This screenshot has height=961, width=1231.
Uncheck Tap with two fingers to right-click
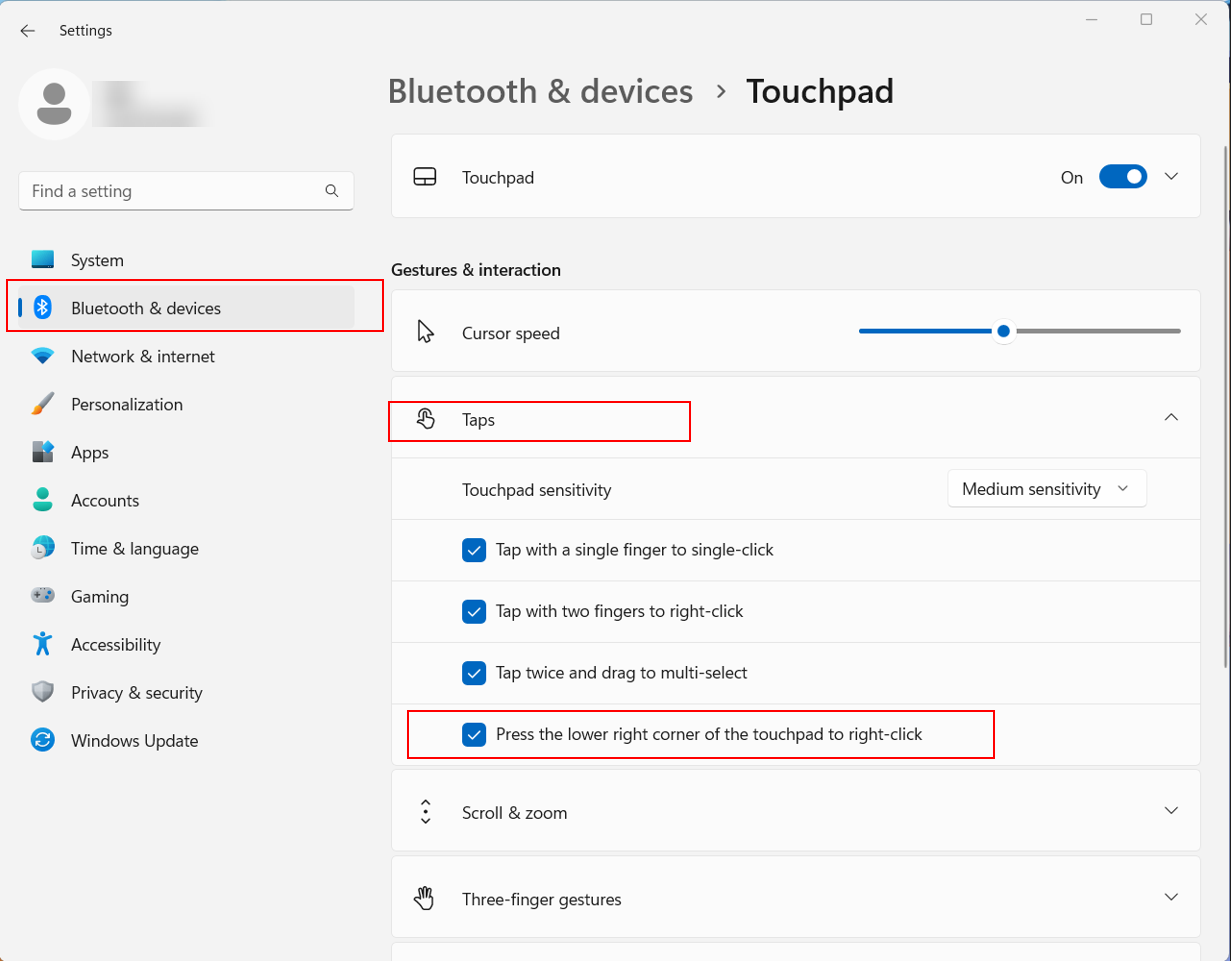point(474,611)
